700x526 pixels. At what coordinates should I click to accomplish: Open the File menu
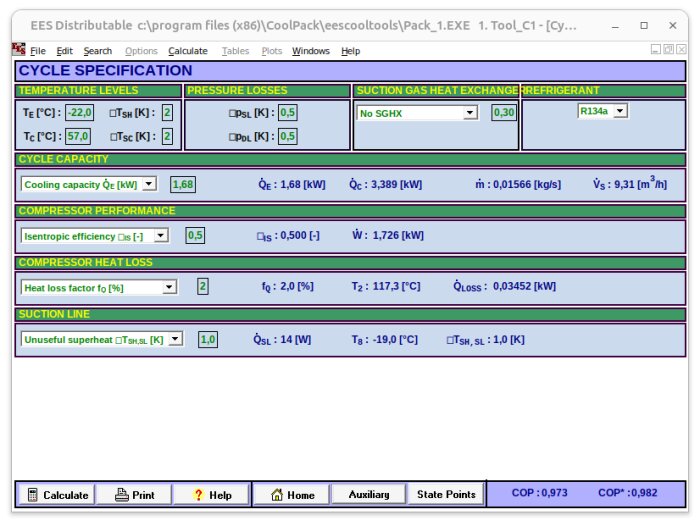[38, 51]
